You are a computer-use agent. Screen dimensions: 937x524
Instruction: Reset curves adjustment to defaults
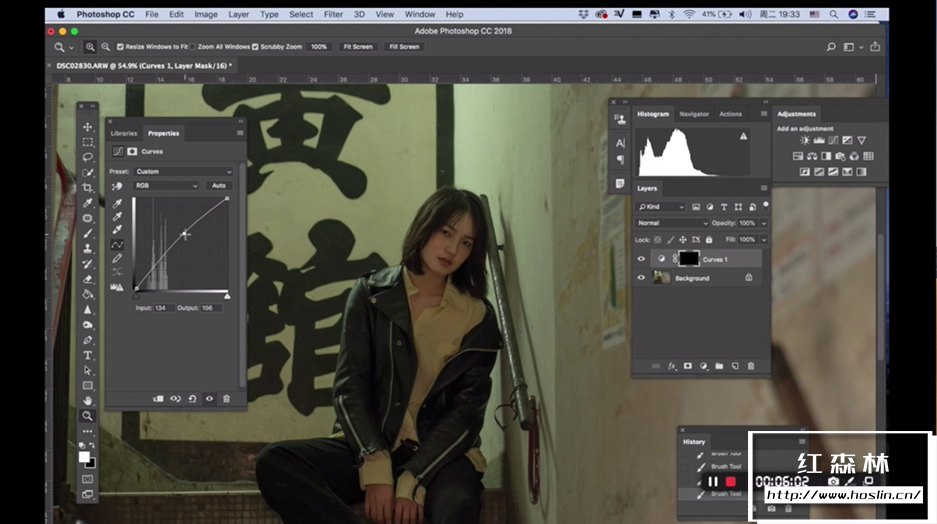192,398
